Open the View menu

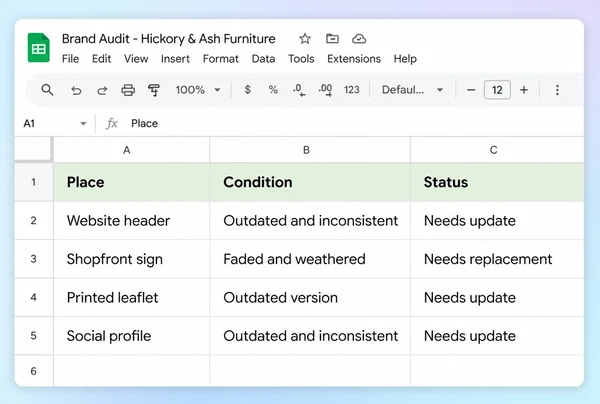click(136, 59)
